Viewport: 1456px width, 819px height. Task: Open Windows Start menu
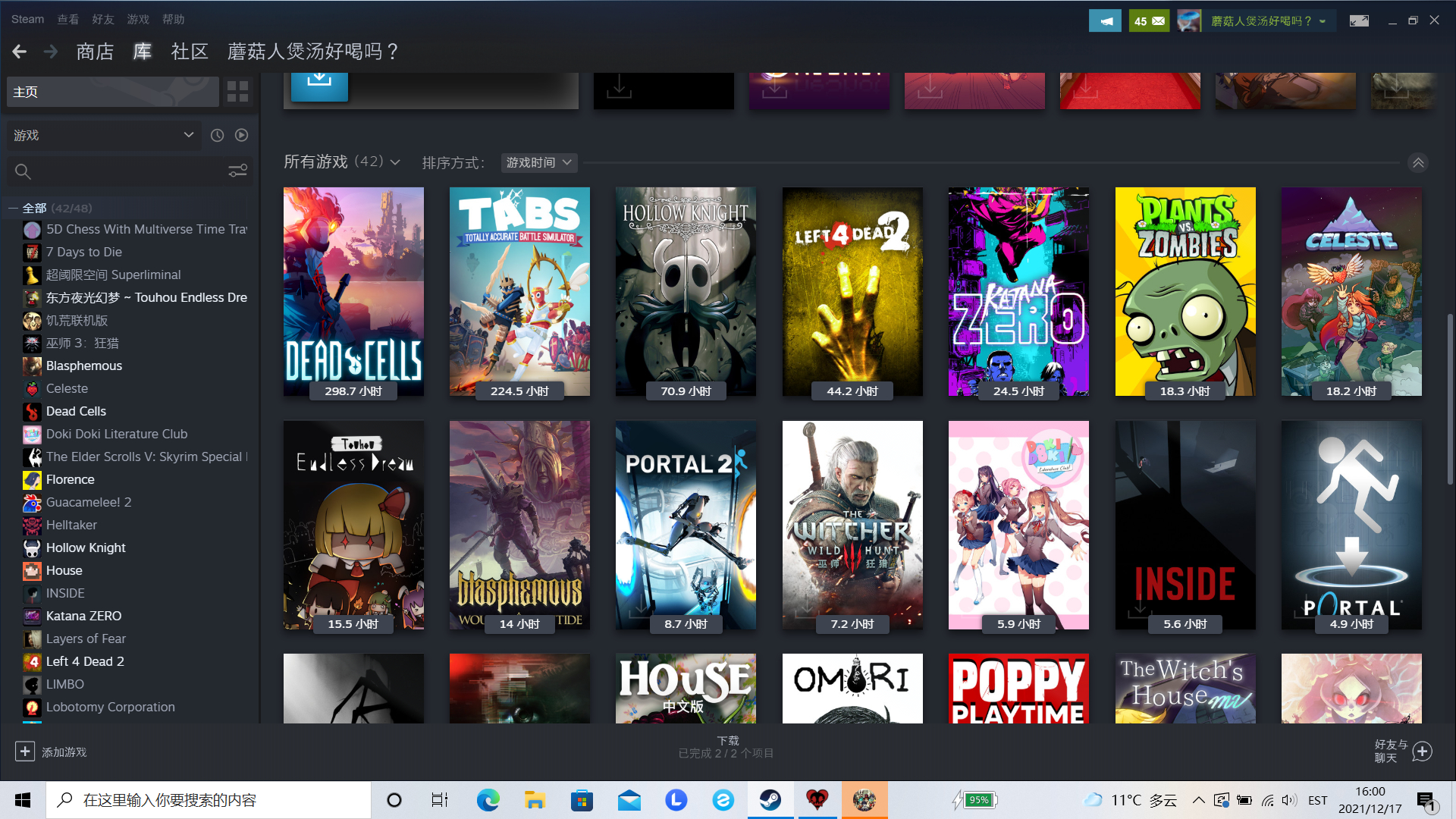pos(23,800)
